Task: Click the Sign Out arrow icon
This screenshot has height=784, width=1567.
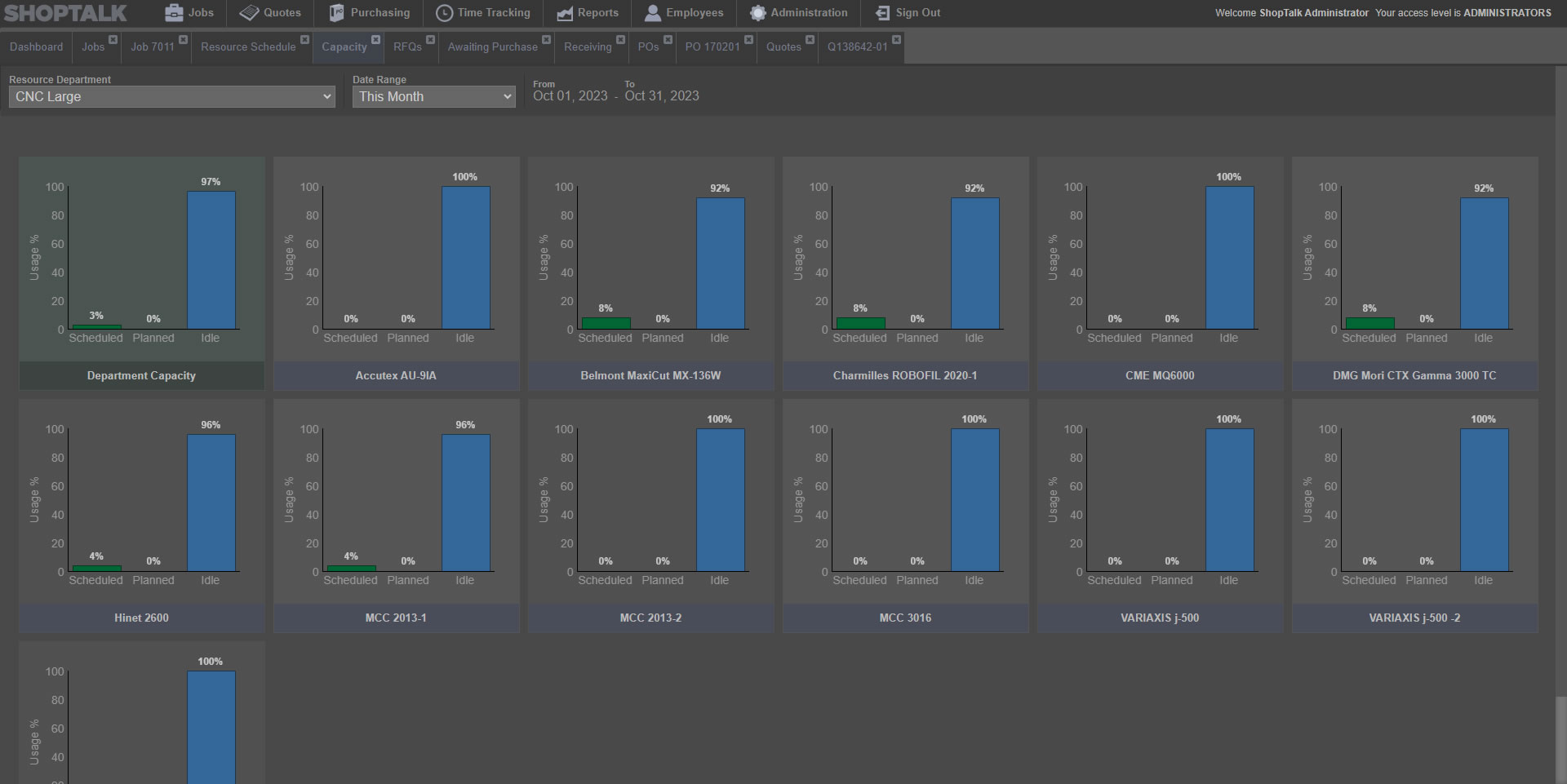Action: coord(882,13)
